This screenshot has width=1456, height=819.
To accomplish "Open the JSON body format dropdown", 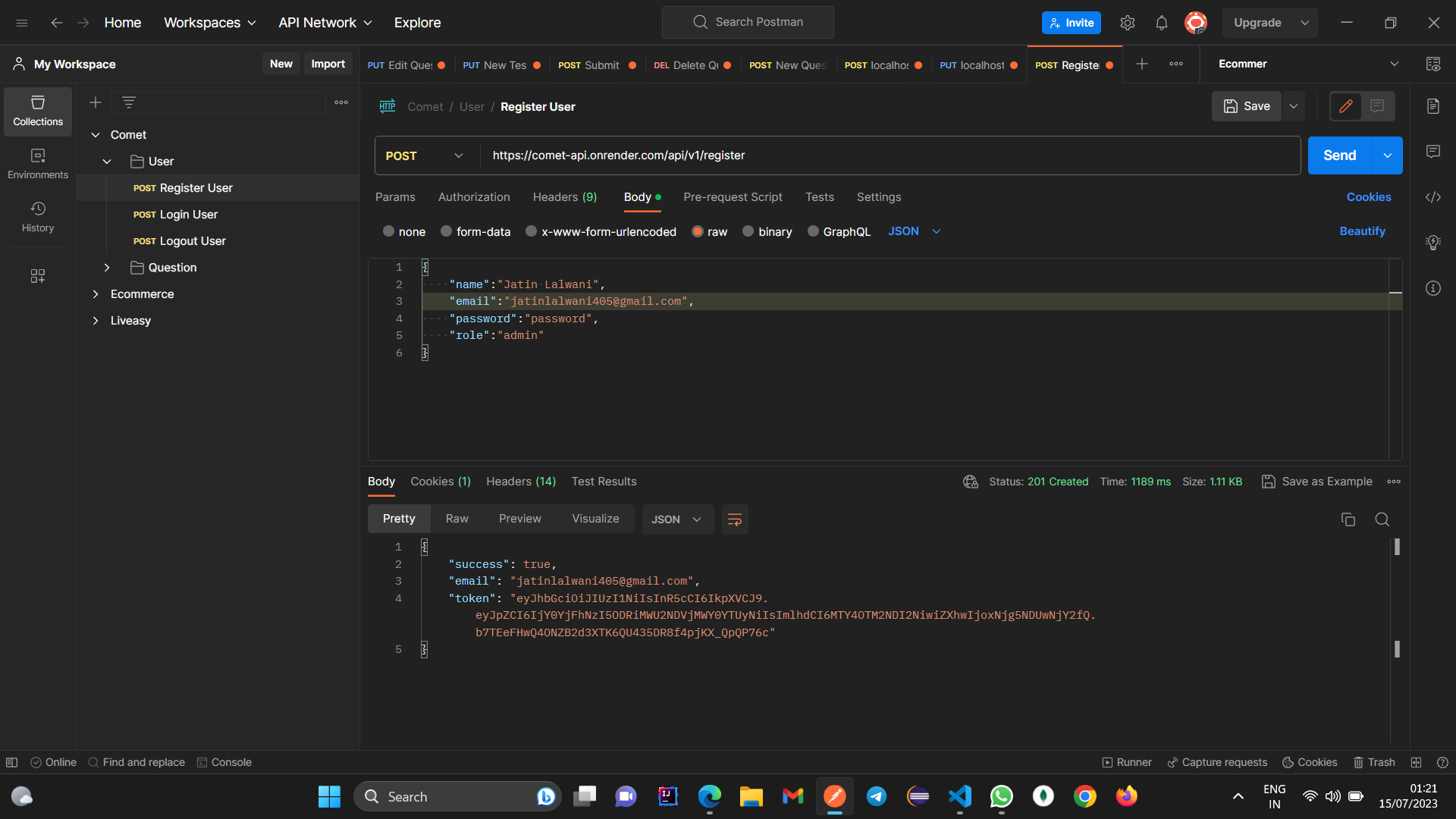I will (x=914, y=231).
